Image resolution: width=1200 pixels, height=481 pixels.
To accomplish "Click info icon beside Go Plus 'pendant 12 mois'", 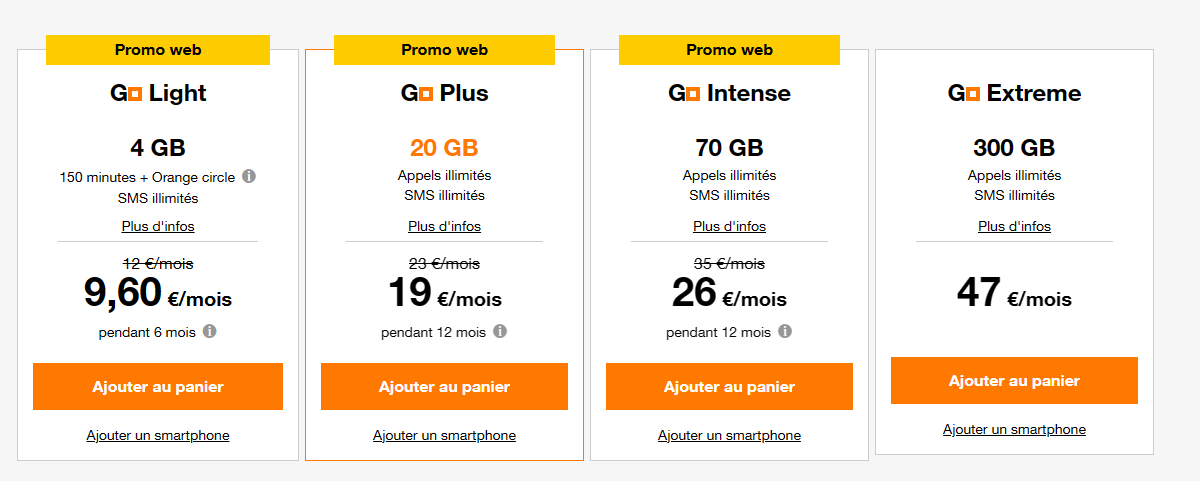I will [x=500, y=331].
